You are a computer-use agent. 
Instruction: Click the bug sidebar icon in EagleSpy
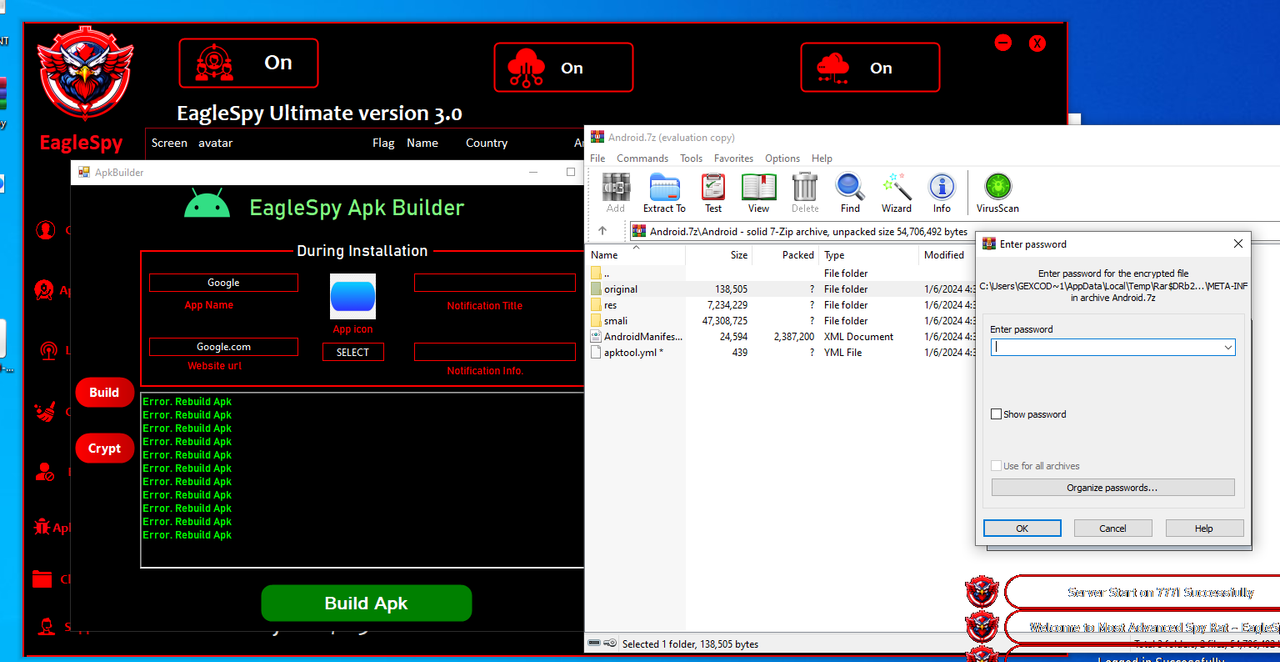(42, 526)
